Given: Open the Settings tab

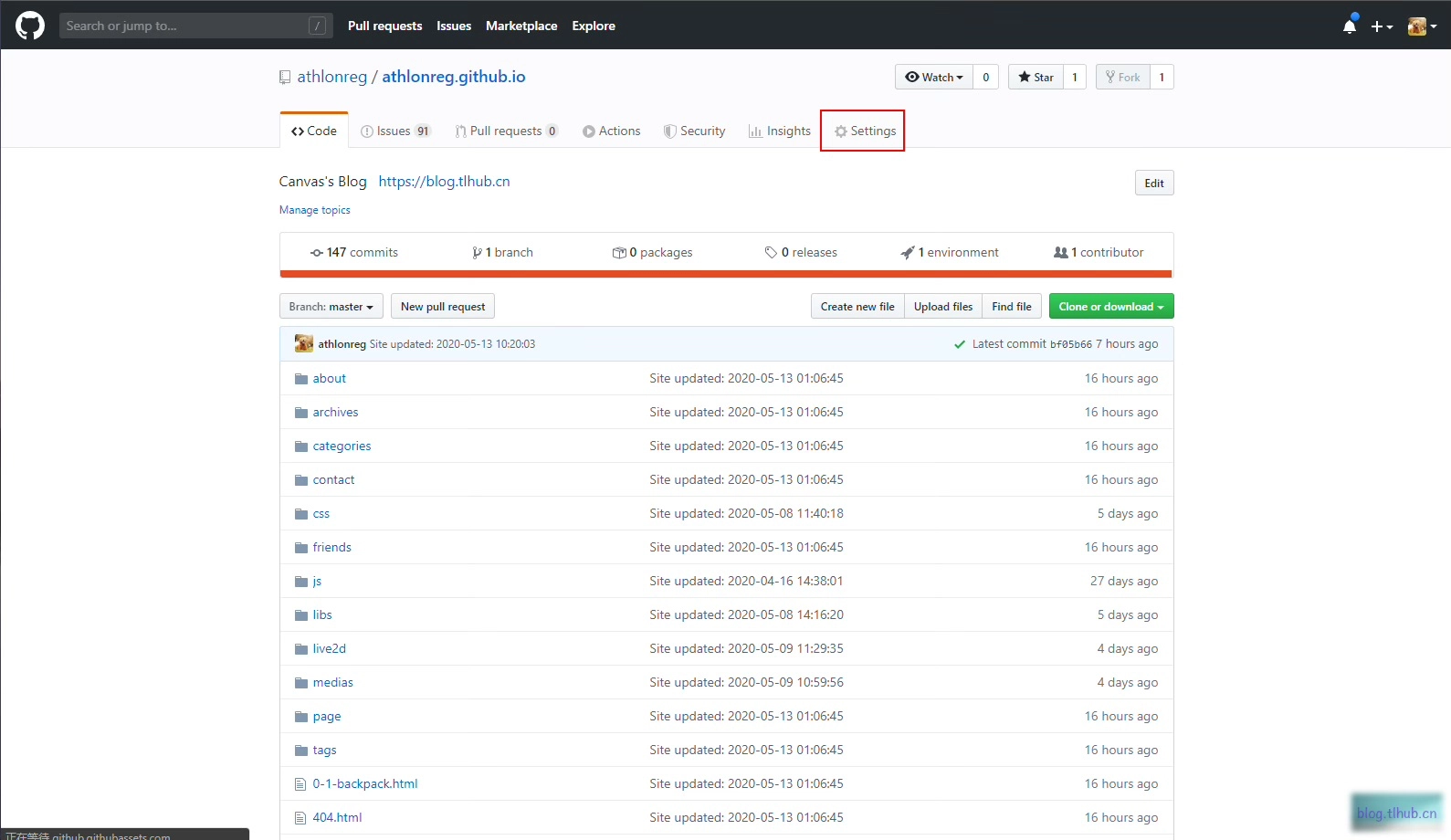Looking at the screenshot, I should (x=865, y=131).
